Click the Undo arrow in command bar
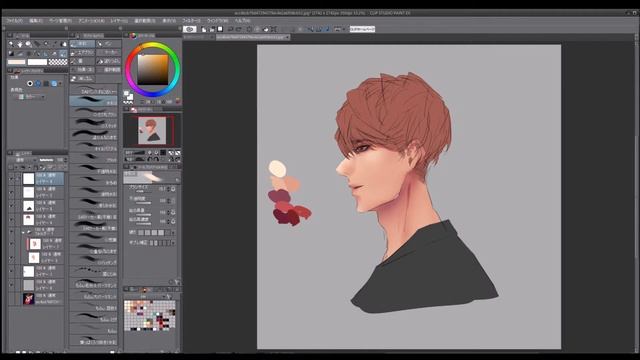This screenshot has height=360, width=640. pyautogui.click(x=231, y=29)
